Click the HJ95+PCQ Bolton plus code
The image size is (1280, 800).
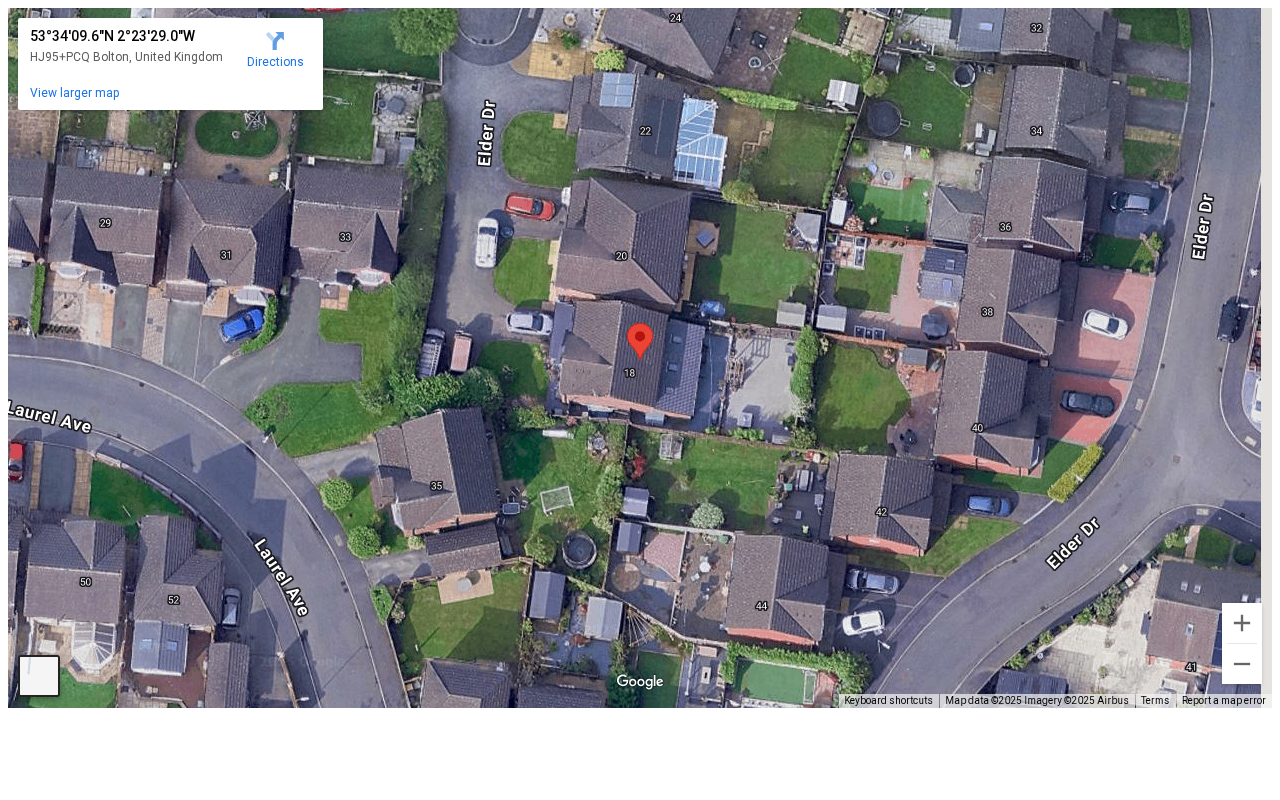[126, 57]
